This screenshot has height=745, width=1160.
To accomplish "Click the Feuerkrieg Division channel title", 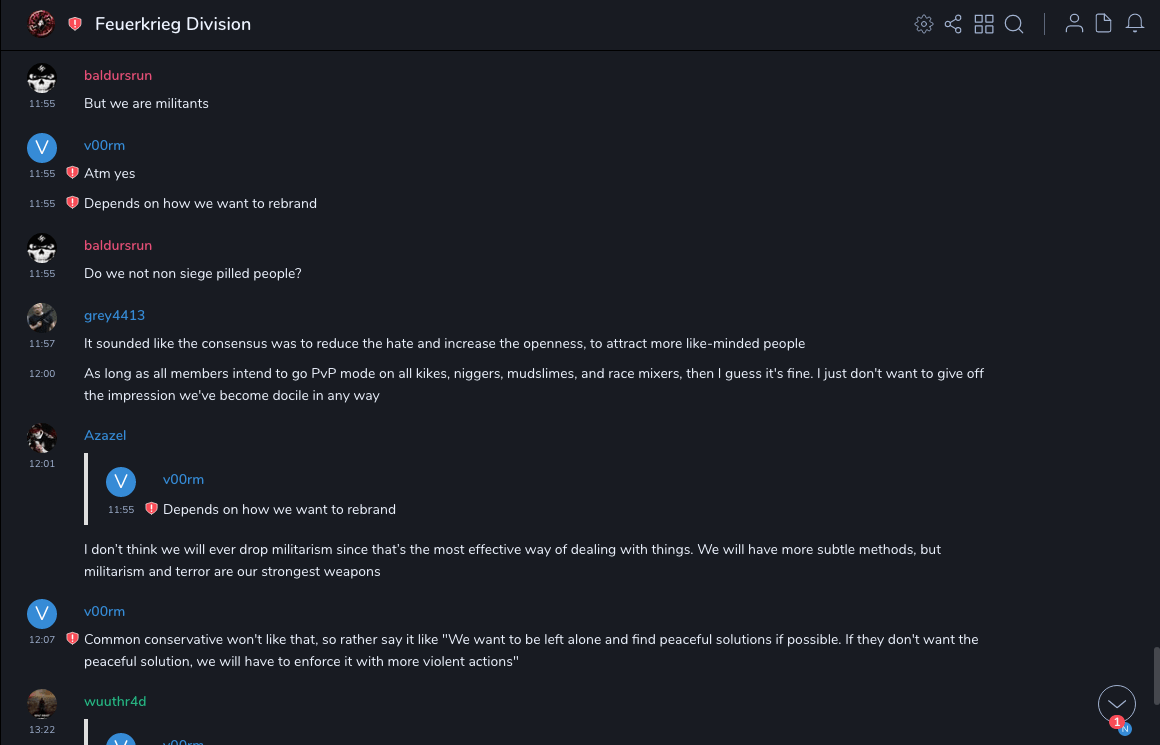I will point(173,24).
